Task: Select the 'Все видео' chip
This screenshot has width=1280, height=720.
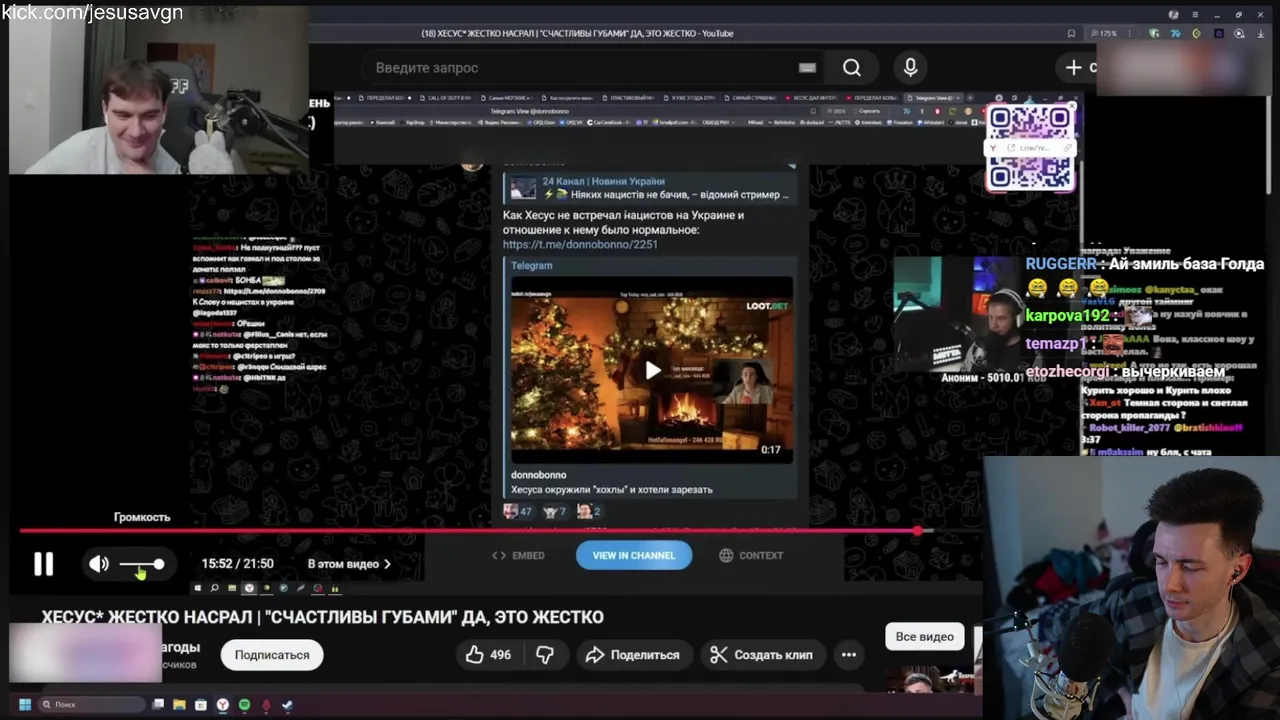Action: coord(924,636)
